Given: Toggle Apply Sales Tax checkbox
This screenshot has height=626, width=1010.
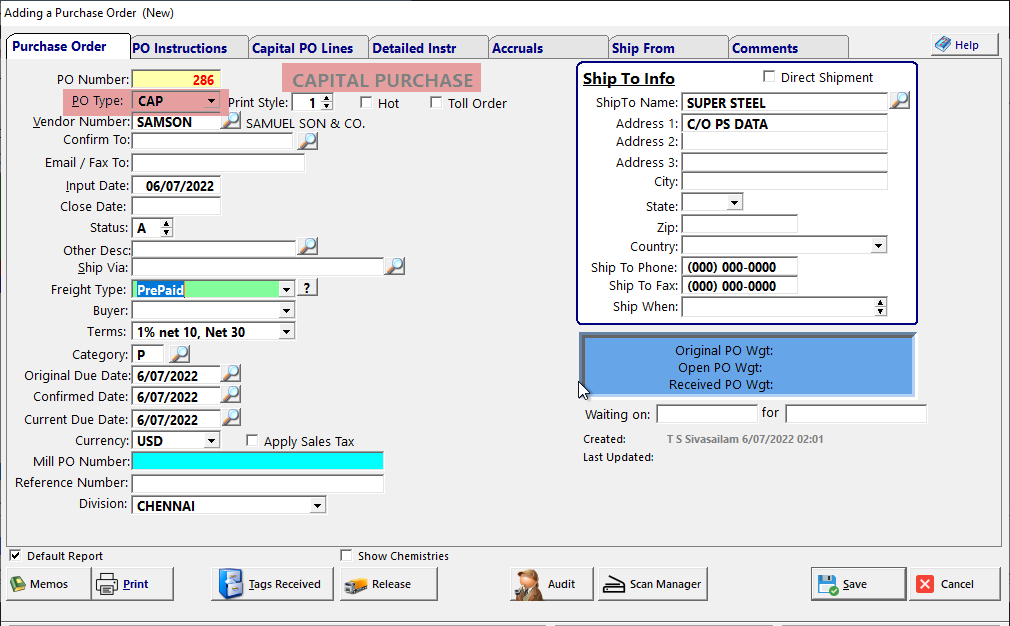Looking at the screenshot, I should 252,441.
